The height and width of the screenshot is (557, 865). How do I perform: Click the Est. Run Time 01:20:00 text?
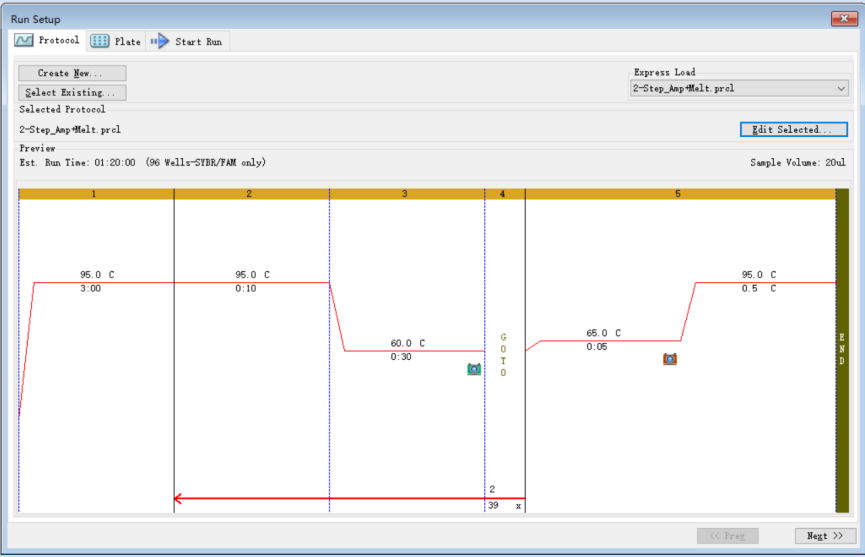77,163
